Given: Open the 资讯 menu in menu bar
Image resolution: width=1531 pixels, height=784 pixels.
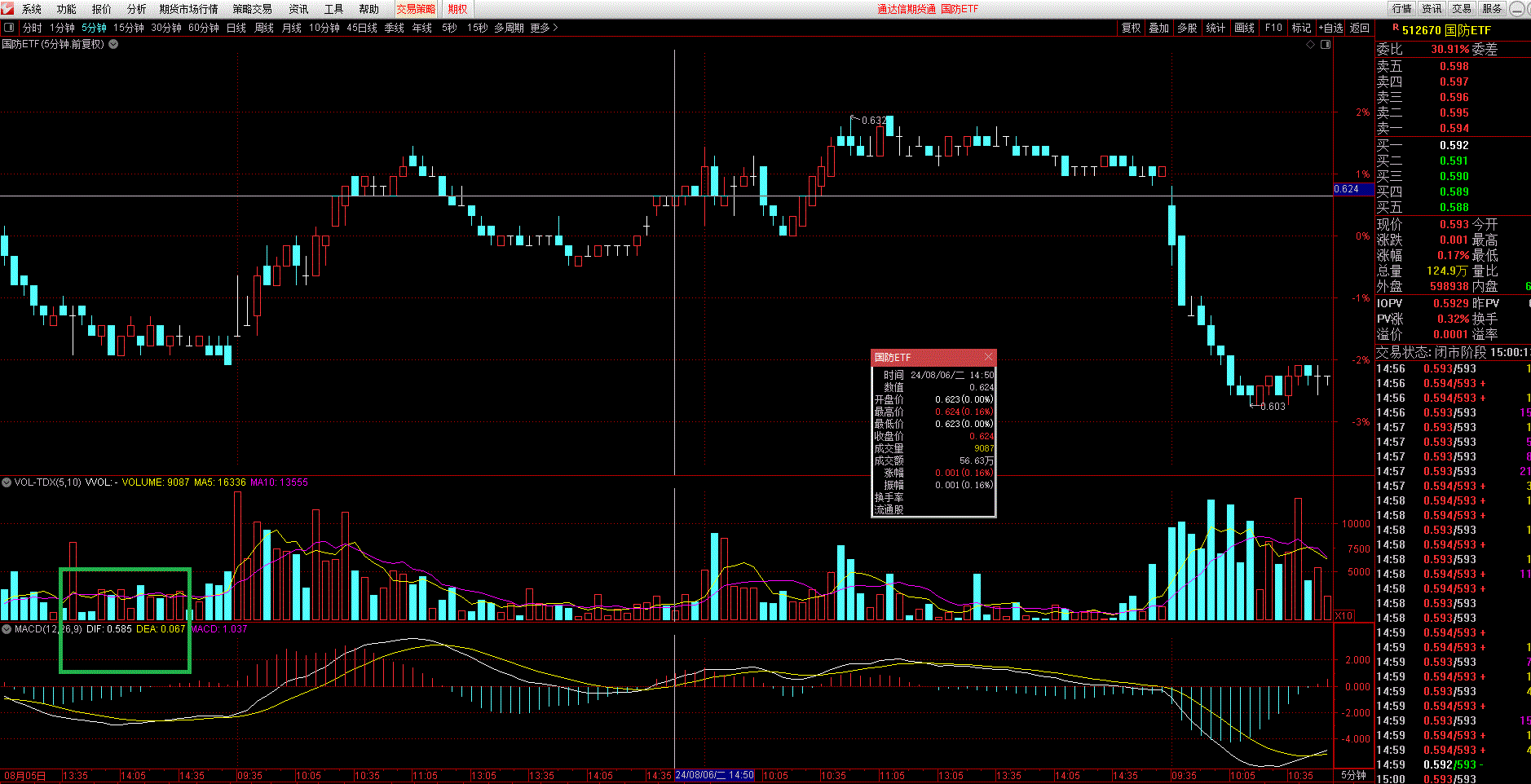Looking at the screenshot, I should tap(299, 9).
